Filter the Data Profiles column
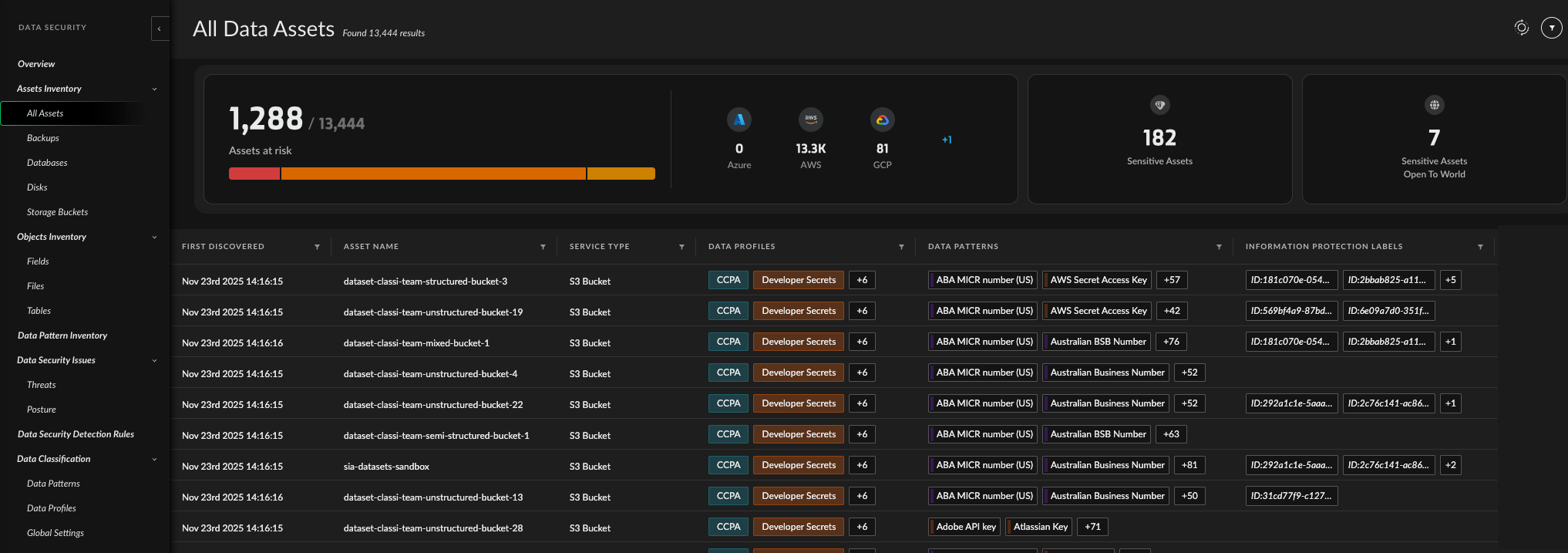 (901, 247)
